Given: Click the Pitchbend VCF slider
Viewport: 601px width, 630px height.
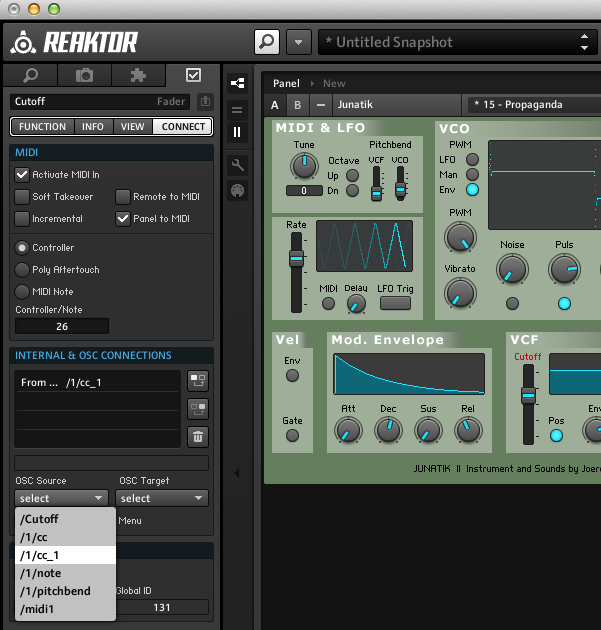Looking at the screenshot, I should tap(376, 183).
